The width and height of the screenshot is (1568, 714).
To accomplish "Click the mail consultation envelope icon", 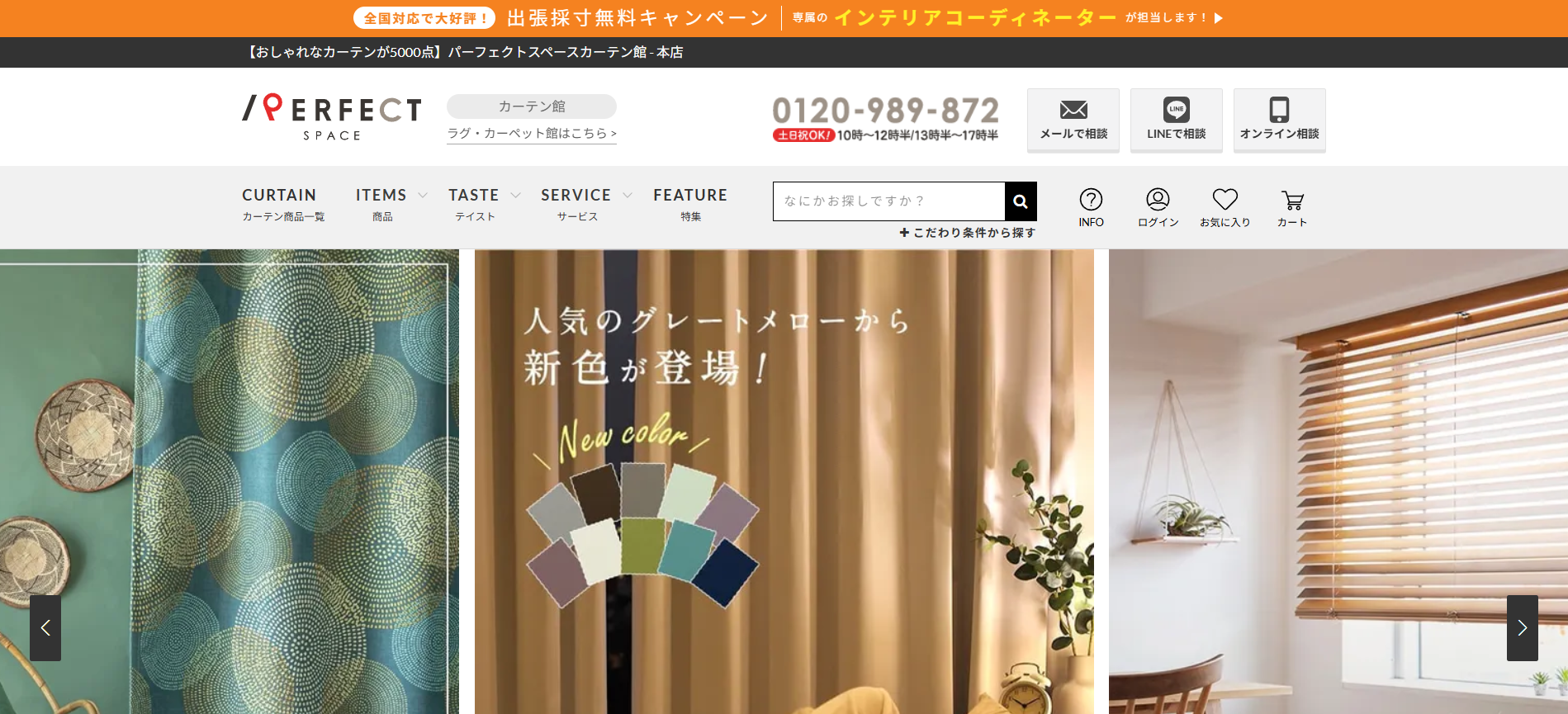I will (x=1073, y=110).
